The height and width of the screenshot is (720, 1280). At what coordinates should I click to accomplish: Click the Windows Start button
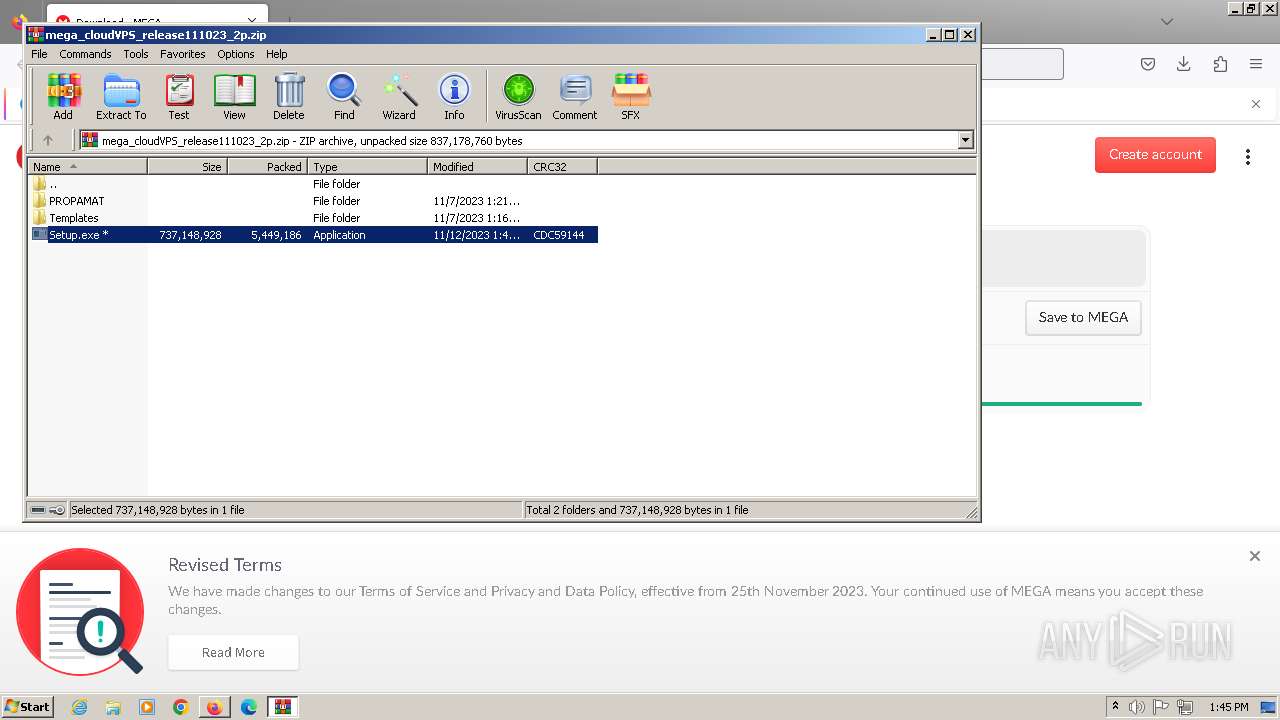(x=27, y=706)
